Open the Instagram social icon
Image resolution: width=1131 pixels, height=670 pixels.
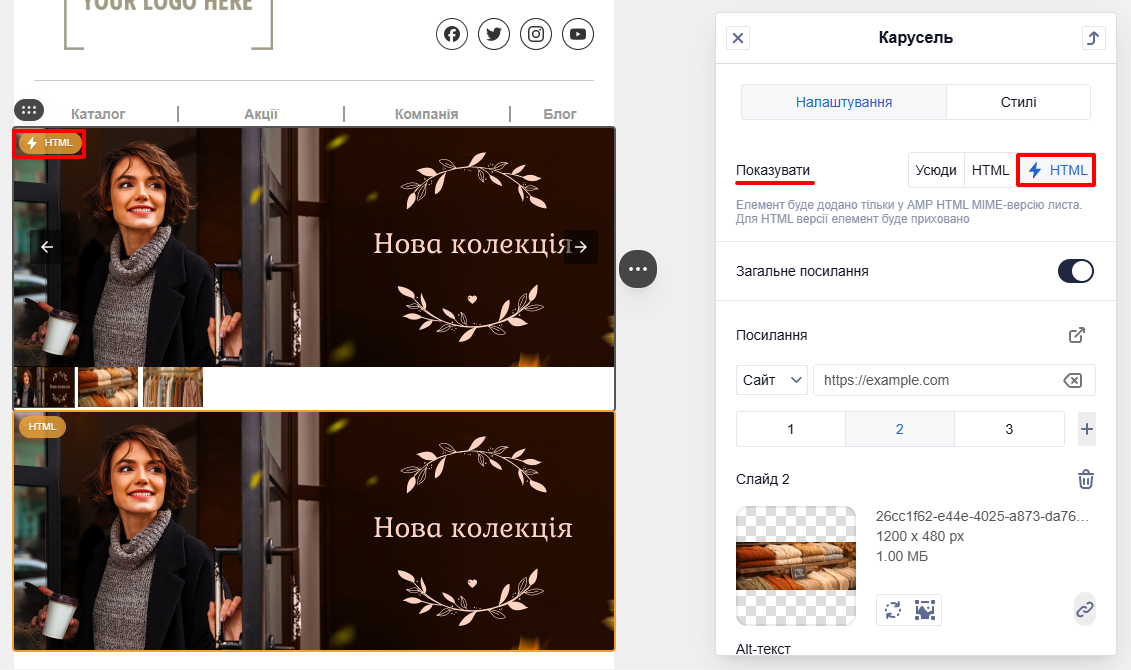[x=536, y=34]
